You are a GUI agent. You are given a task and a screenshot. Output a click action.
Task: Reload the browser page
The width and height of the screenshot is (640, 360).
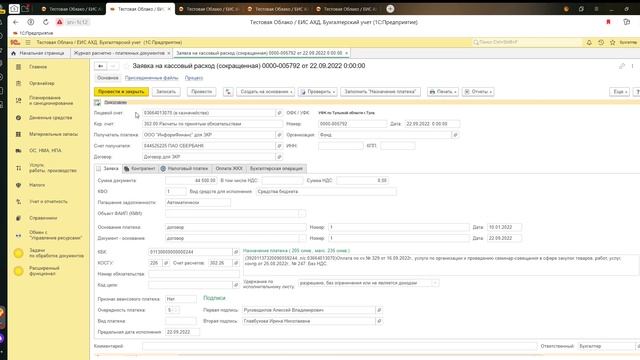[x=46, y=22]
